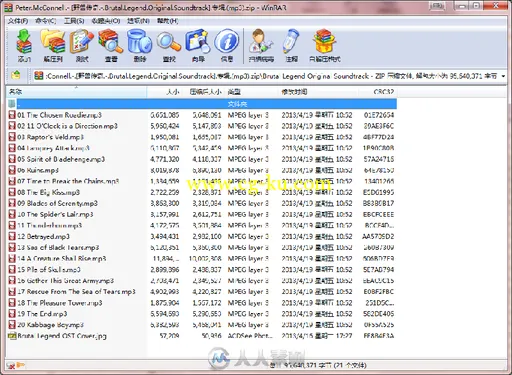Open the Options (选项) menu

coord(138,21)
